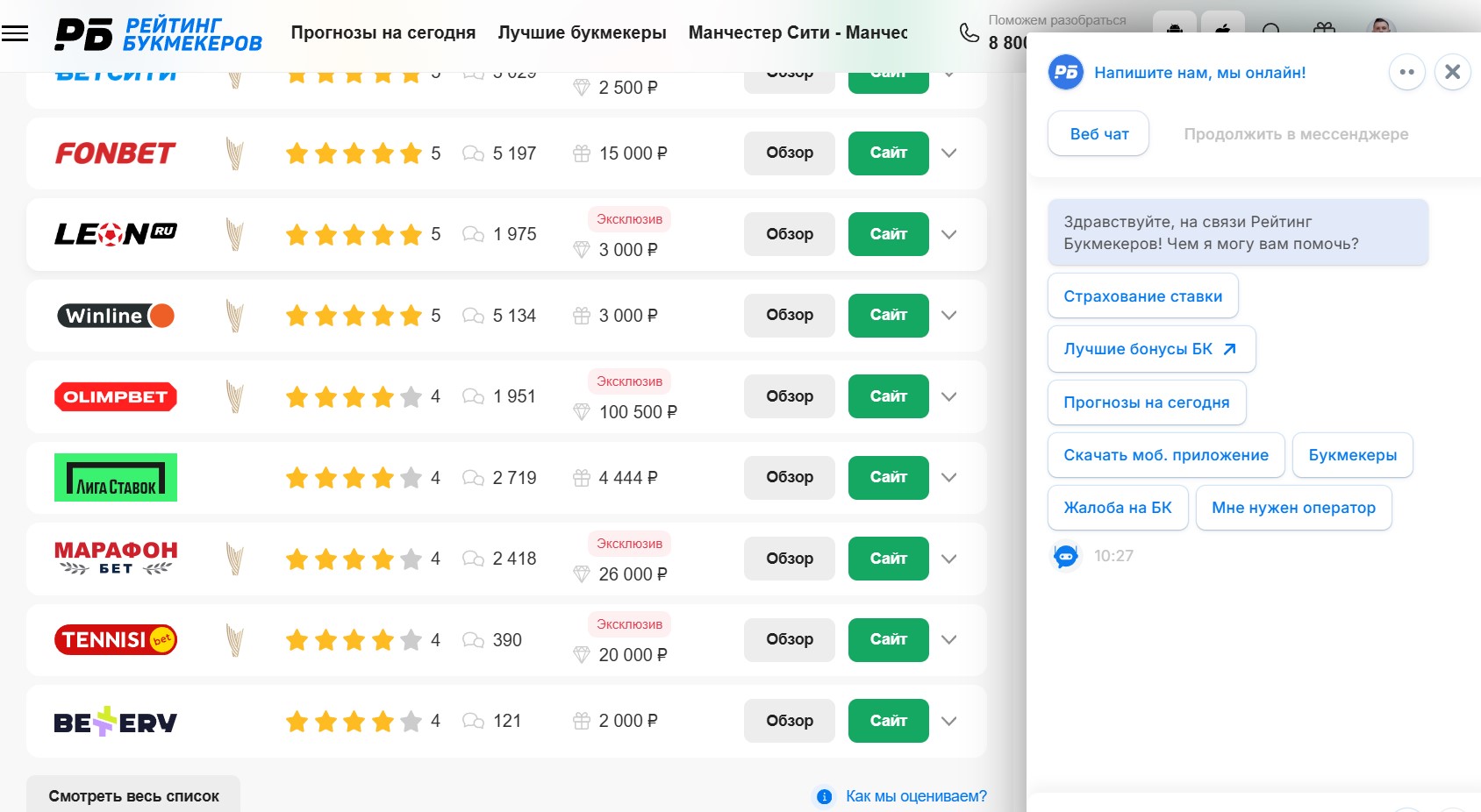Select Скачать моб. приложение chat reply

point(1166,455)
